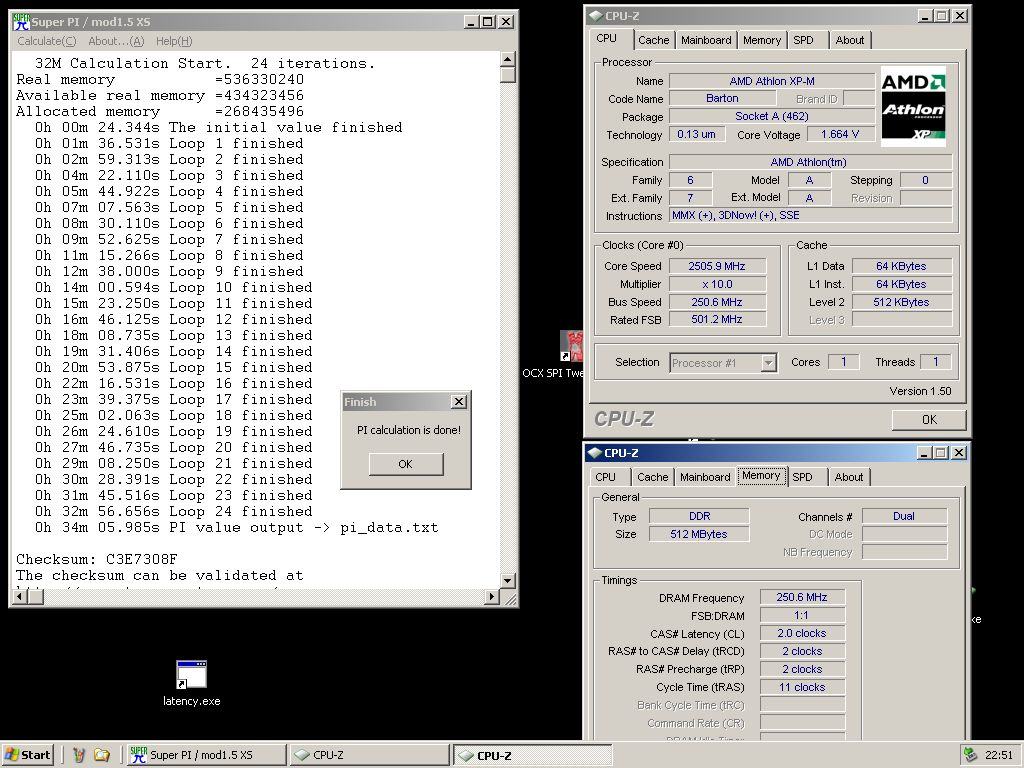Click the Package field Socket A (462)
The image size is (1024, 768).
click(772, 116)
